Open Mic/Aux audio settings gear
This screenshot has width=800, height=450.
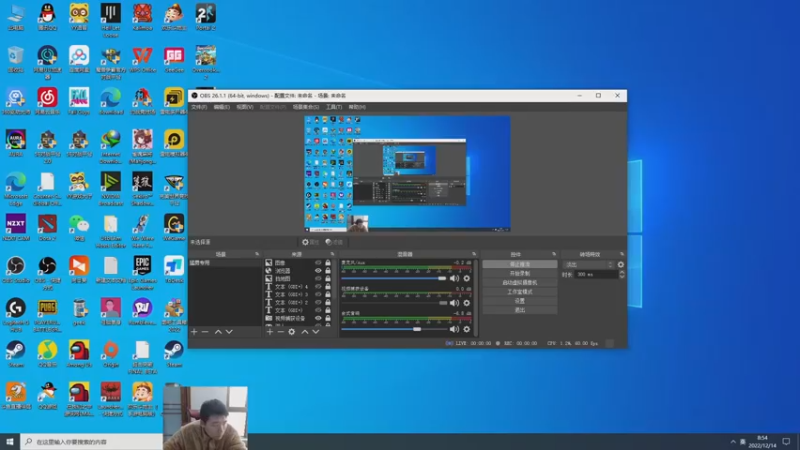(466, 278)
